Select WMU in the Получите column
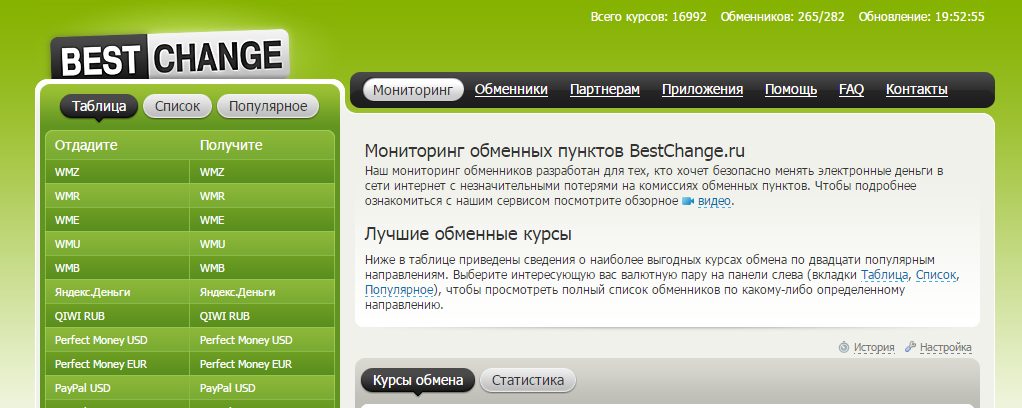This screenshot has height=408, width=1022. pyautogui.click(x=262, y=244)
